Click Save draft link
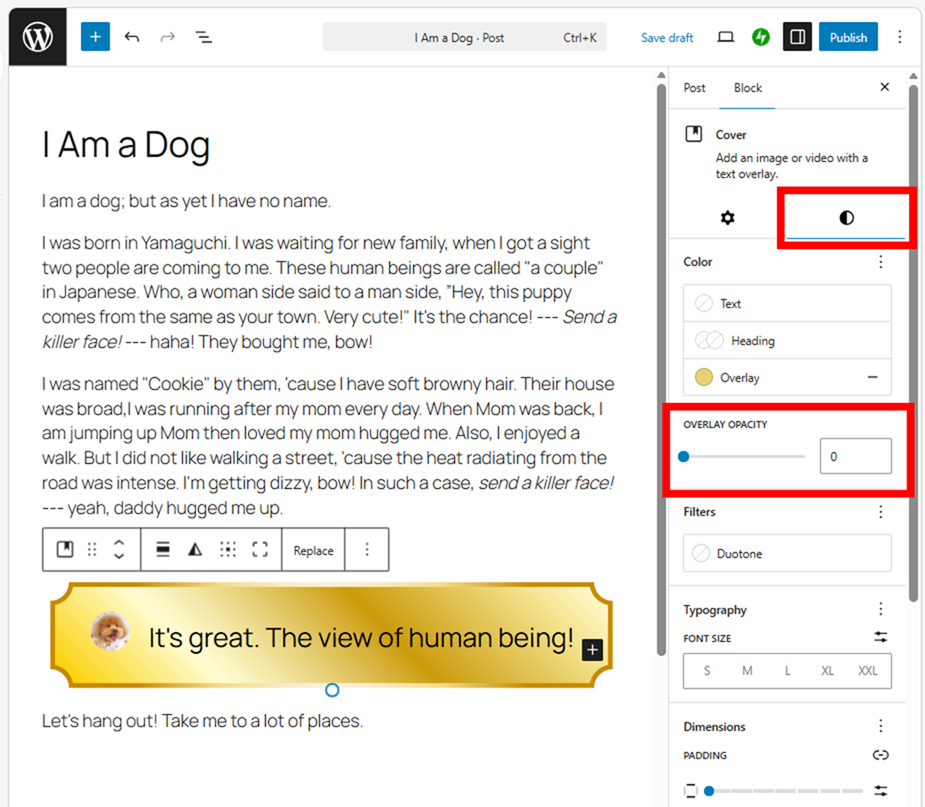 coord(667,38)
